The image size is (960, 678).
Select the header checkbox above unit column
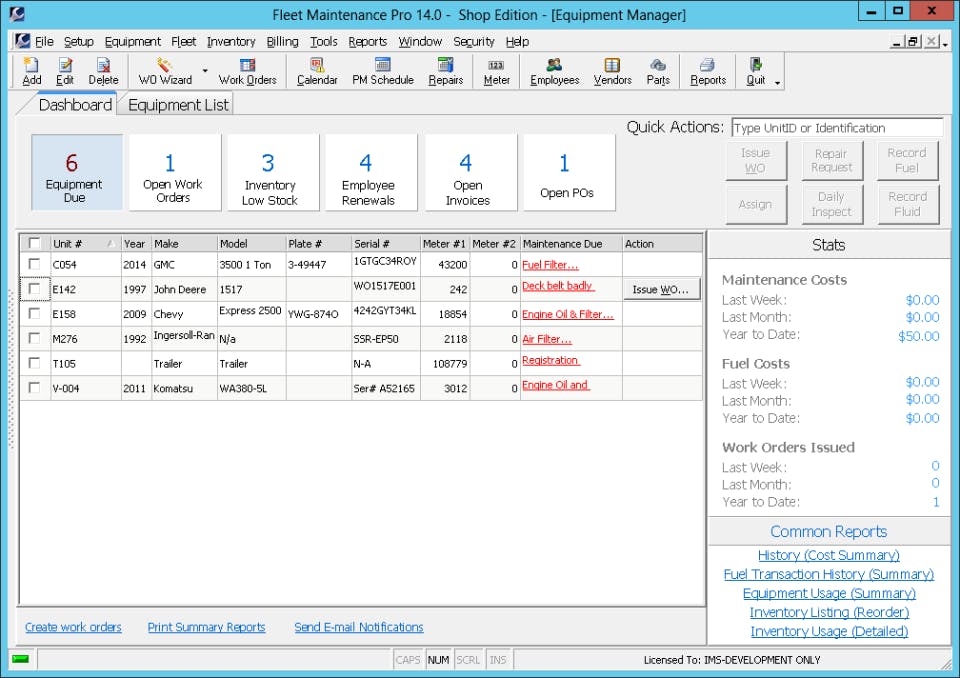[x=33, y=243]
